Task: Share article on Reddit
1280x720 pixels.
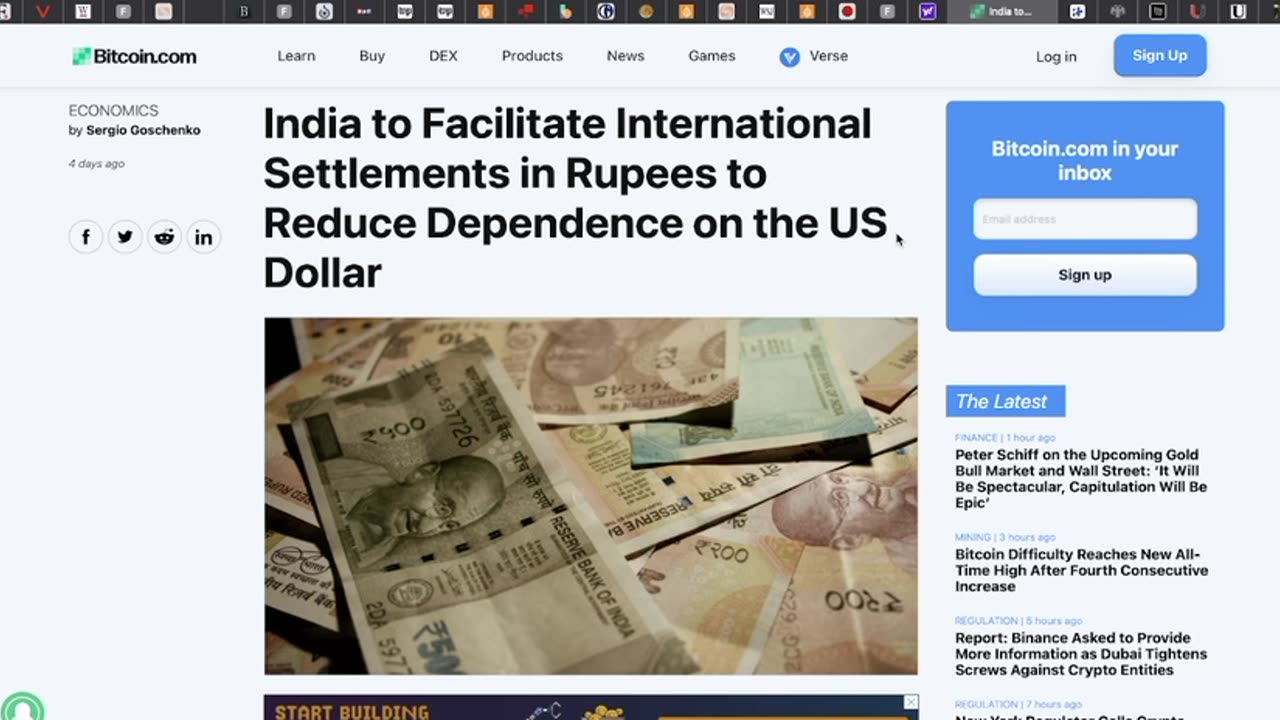Action: coord(164,237)
